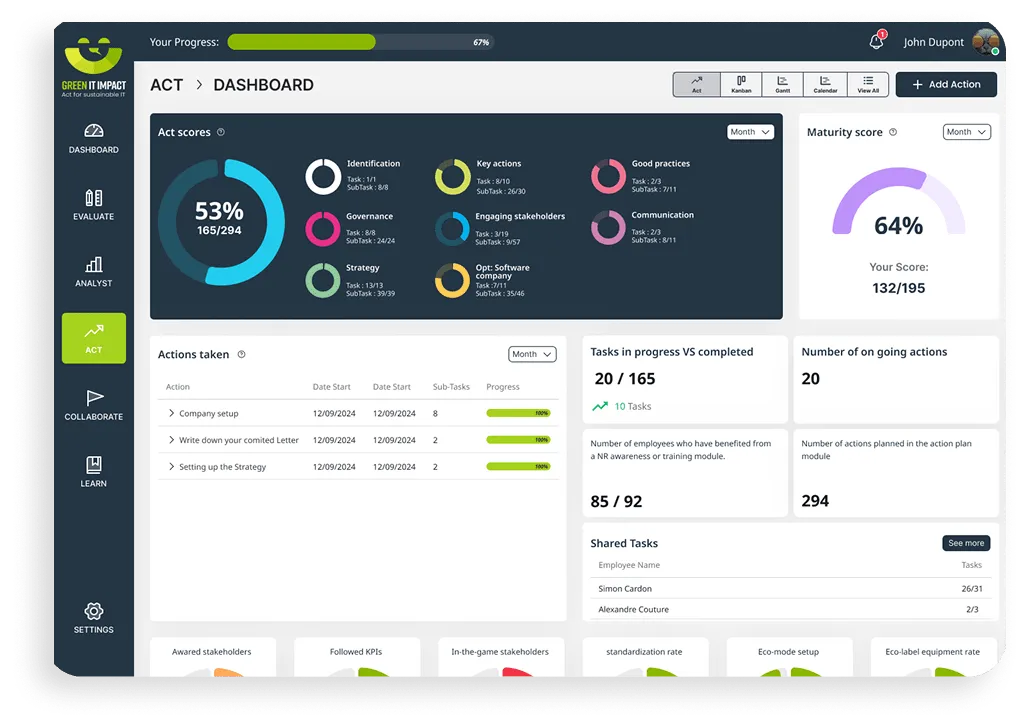
Task: Open the ACT breadcrumb link
Action: (x=167, y=85)
